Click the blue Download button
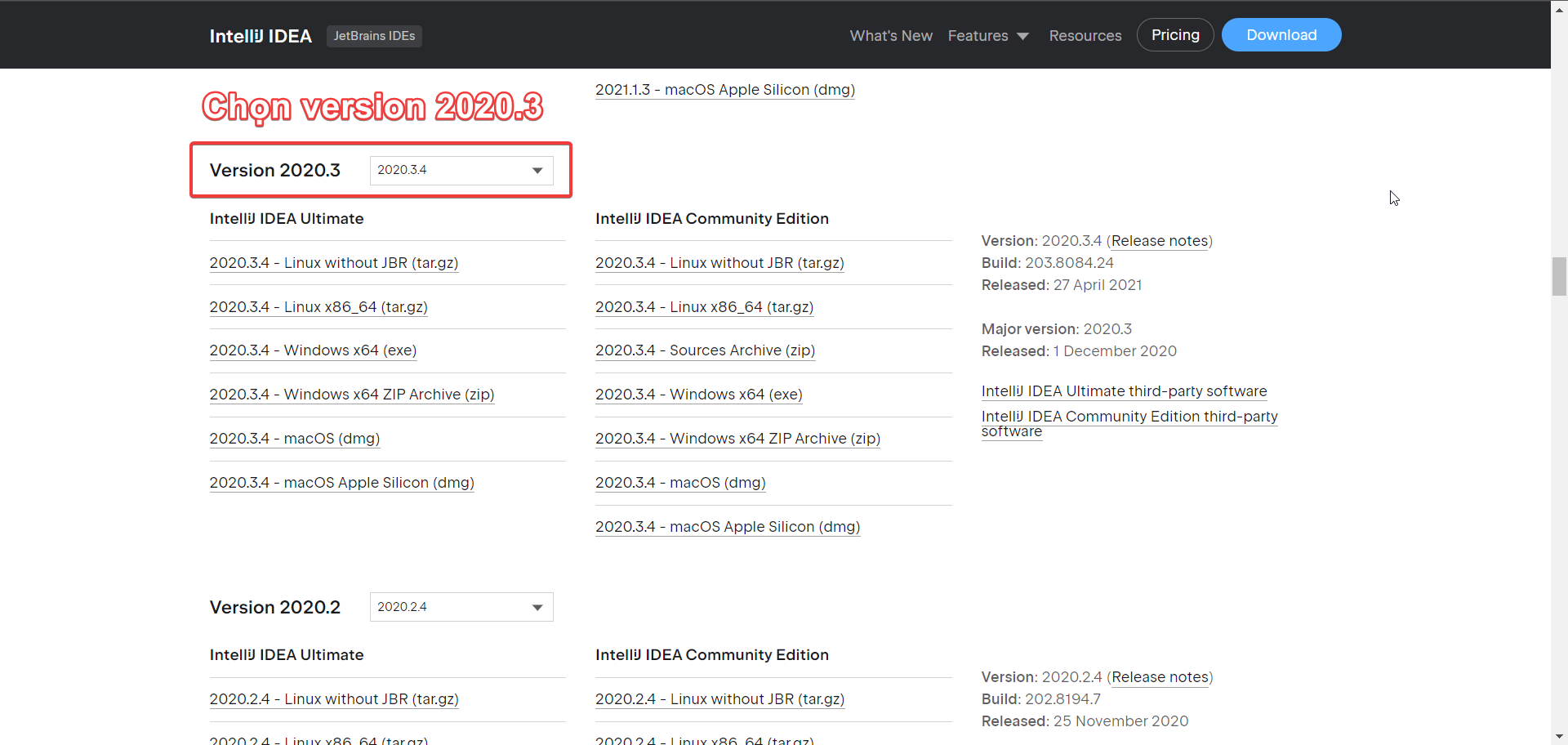This screenshot has height=745, width=1568. point(1281,35)
